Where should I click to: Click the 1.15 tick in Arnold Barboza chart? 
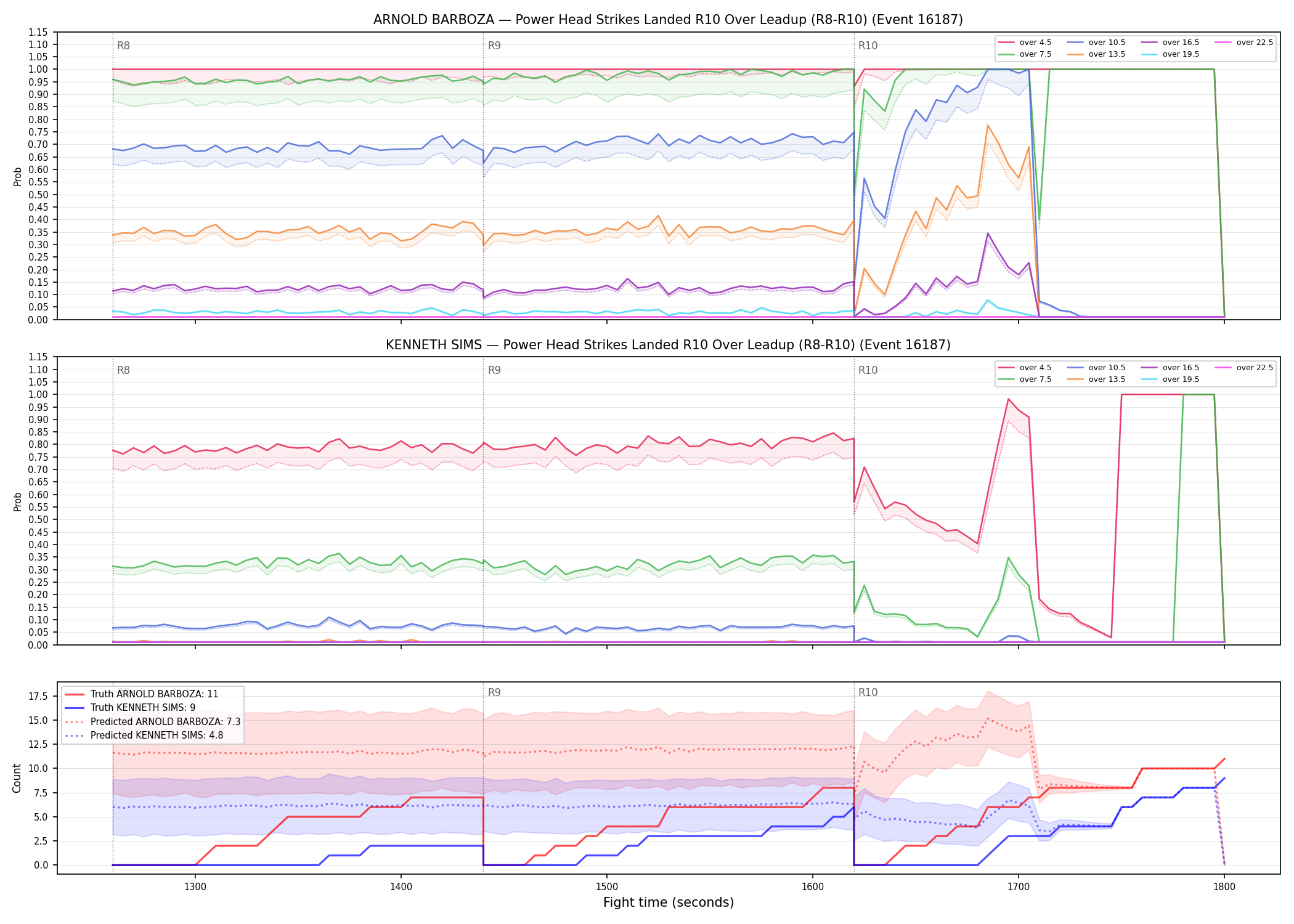click(38, 32)
